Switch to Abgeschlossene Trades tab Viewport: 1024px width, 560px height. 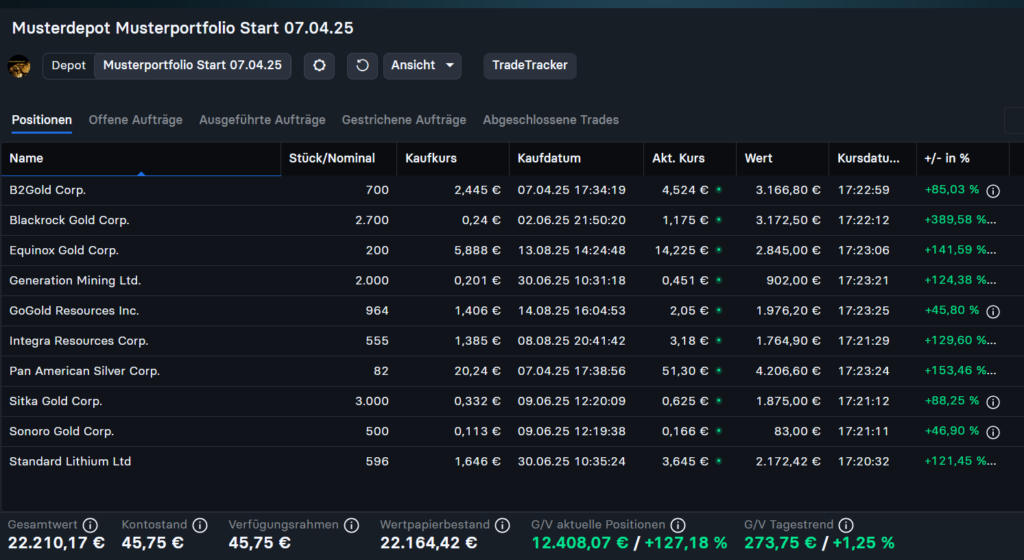[x=550, y=120]
